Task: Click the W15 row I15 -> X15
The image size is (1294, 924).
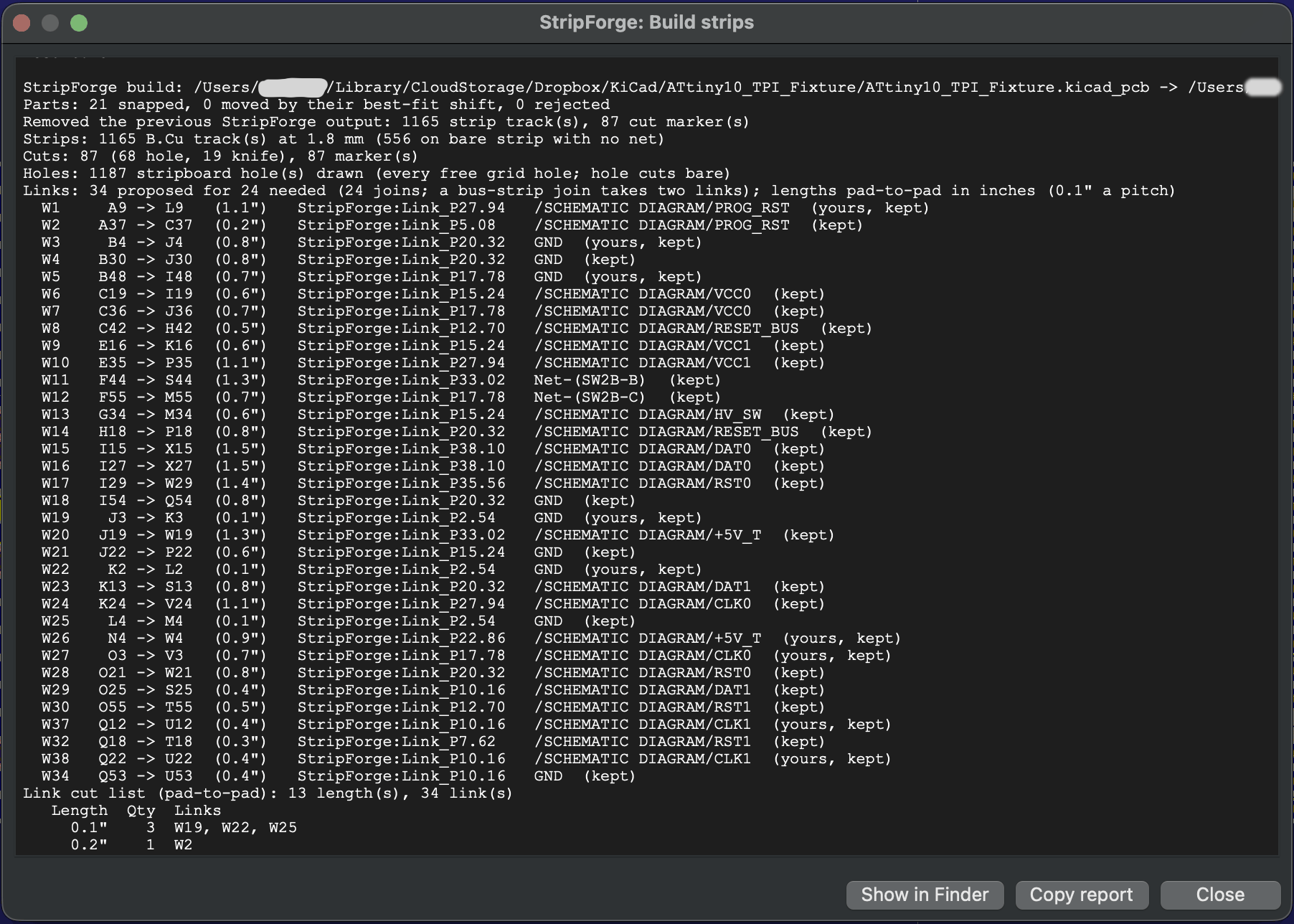Action: click(x=433, y=449)
